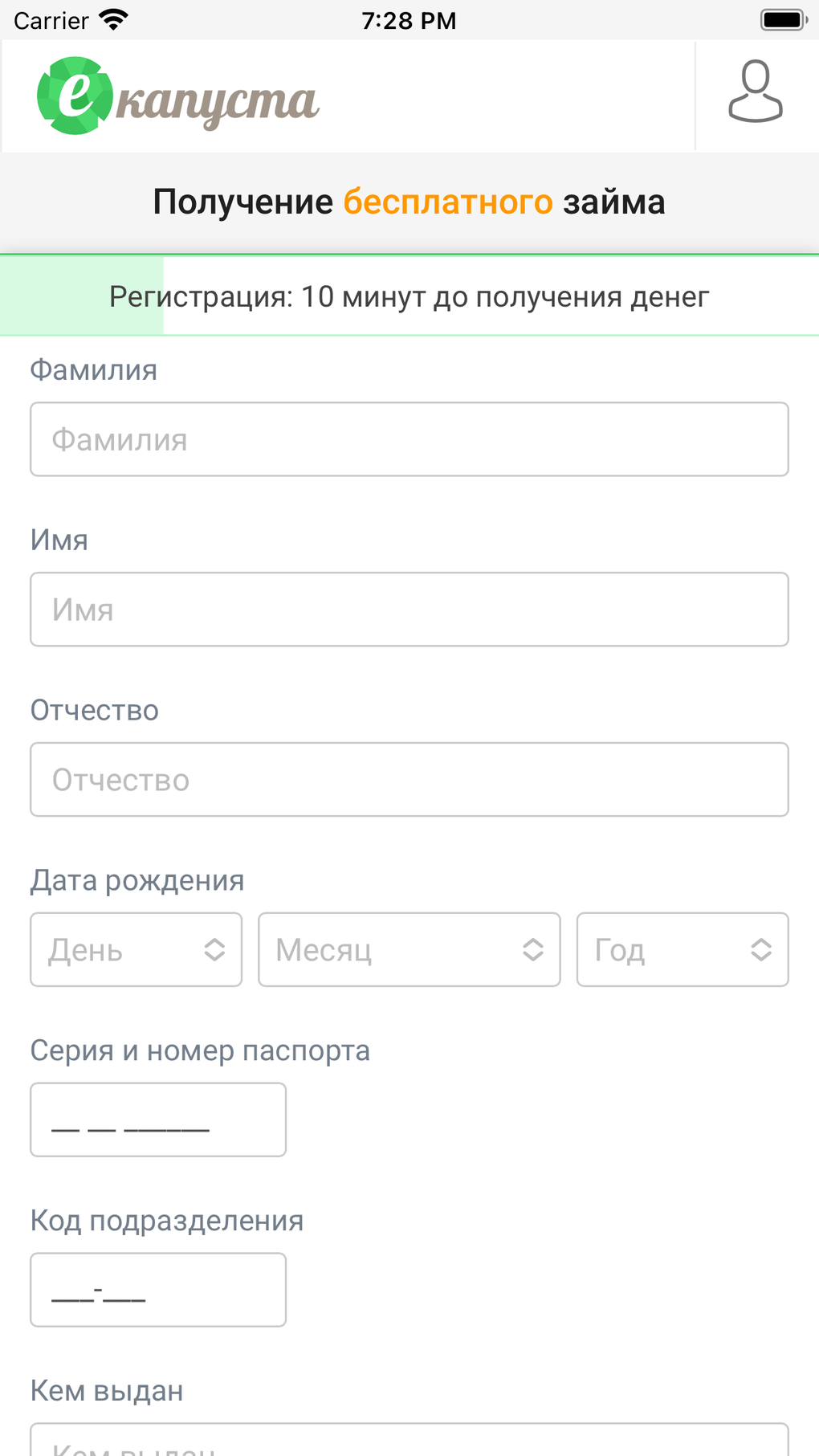819x1456 pixels.
Task: Open the user profile icon
Action: click(x=755, y=92)
